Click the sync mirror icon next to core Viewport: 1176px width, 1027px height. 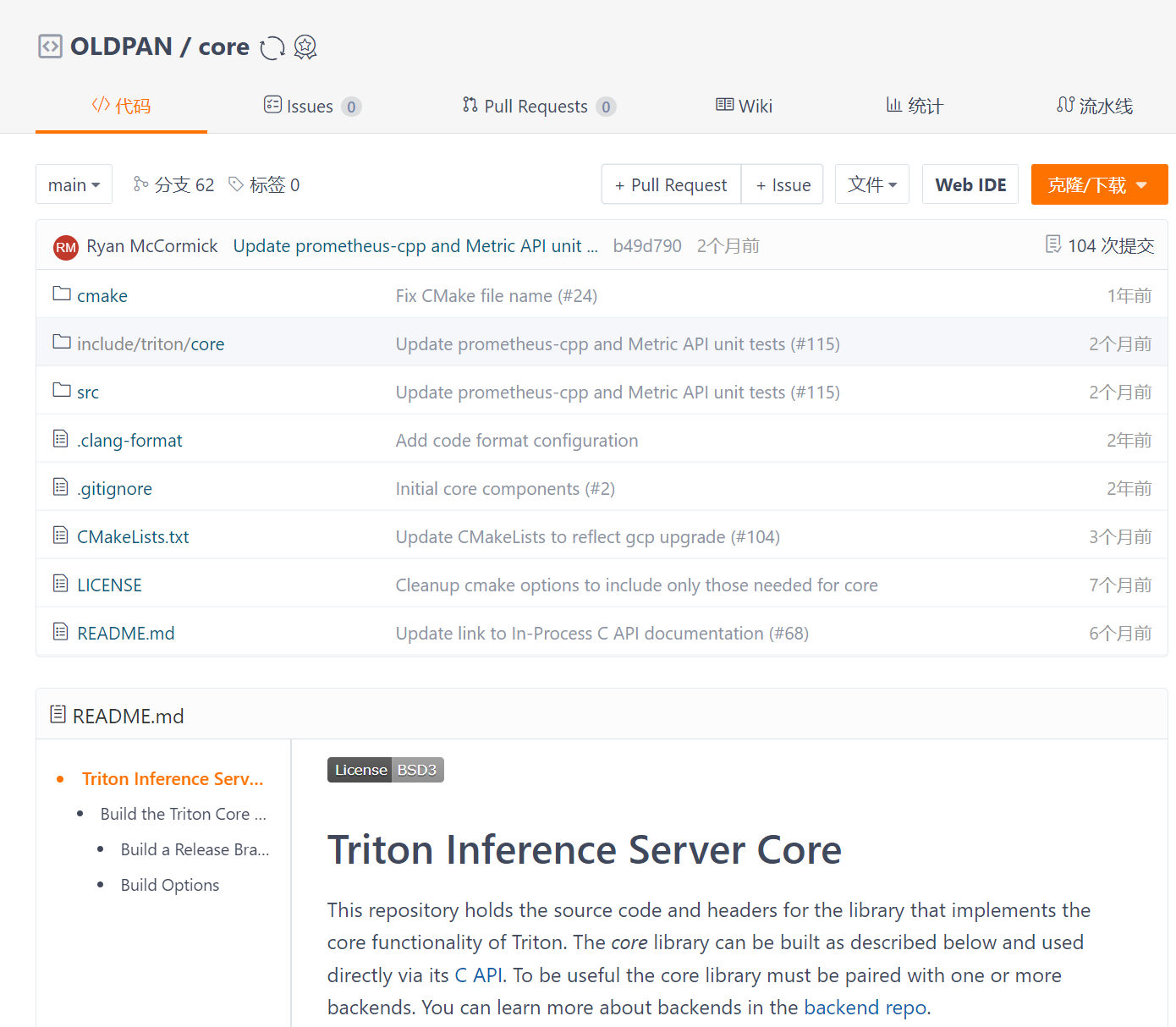point(272,47)
